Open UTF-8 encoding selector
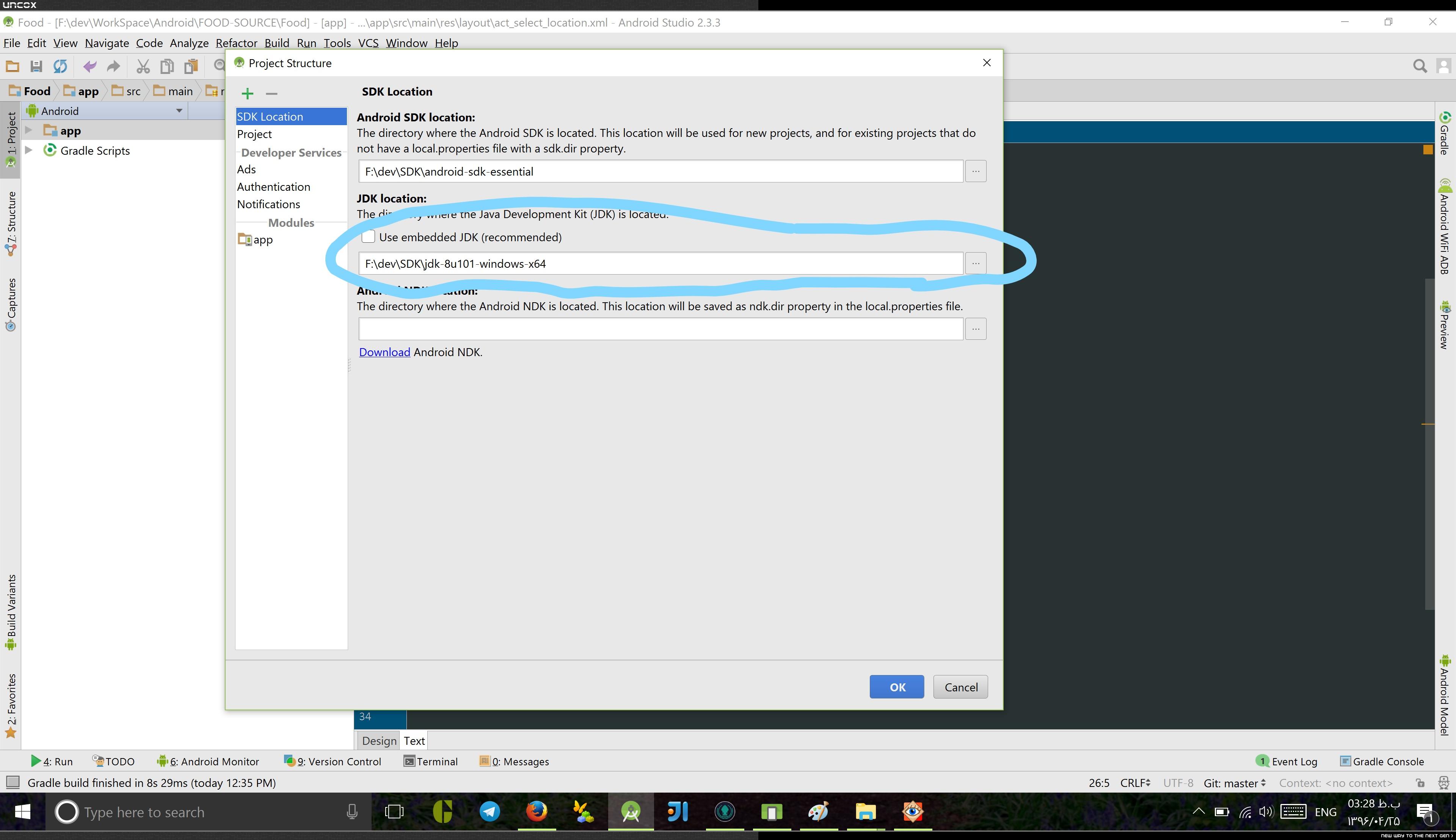Image resolution: width=1456 pixels, height=840 pixels. pyautogui.click(x=1178, y=783)
